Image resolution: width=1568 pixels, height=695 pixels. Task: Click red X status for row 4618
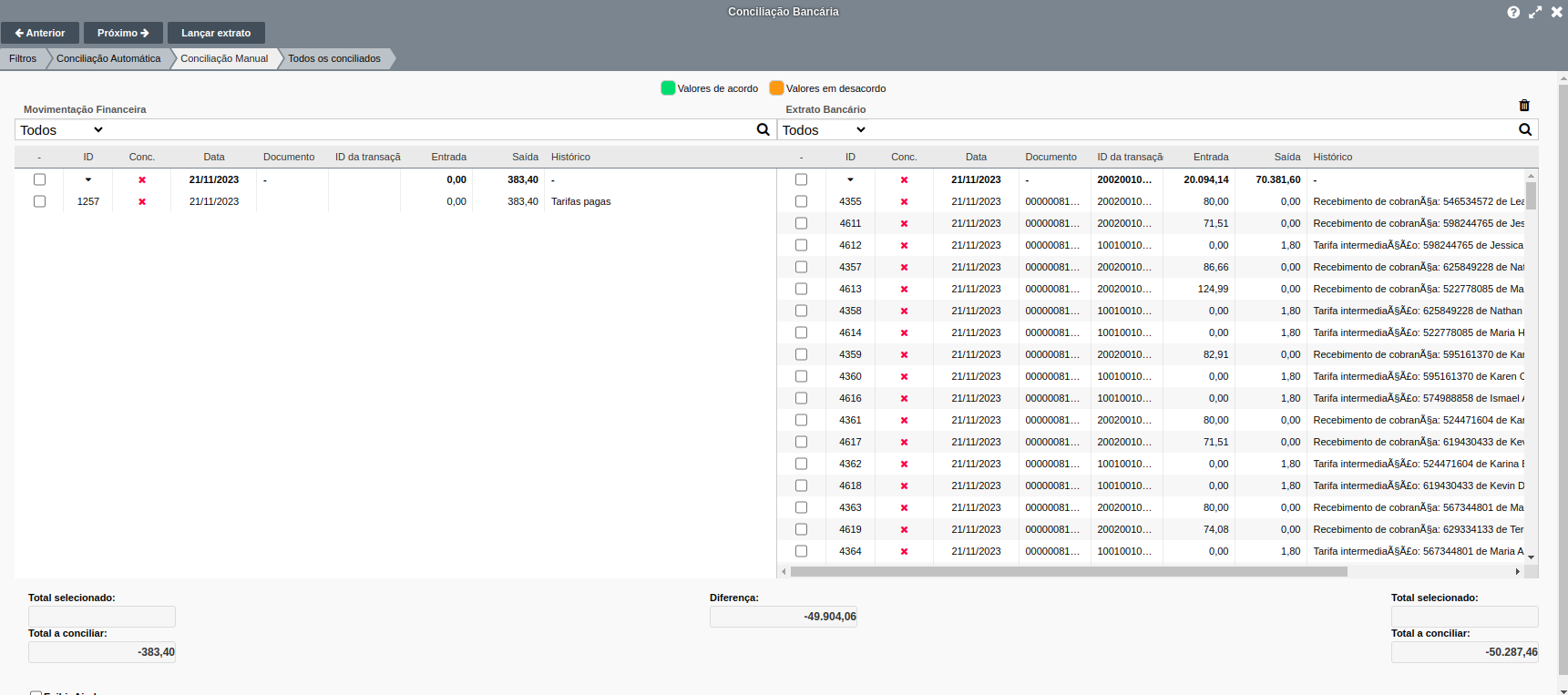(x=904, y=485)
